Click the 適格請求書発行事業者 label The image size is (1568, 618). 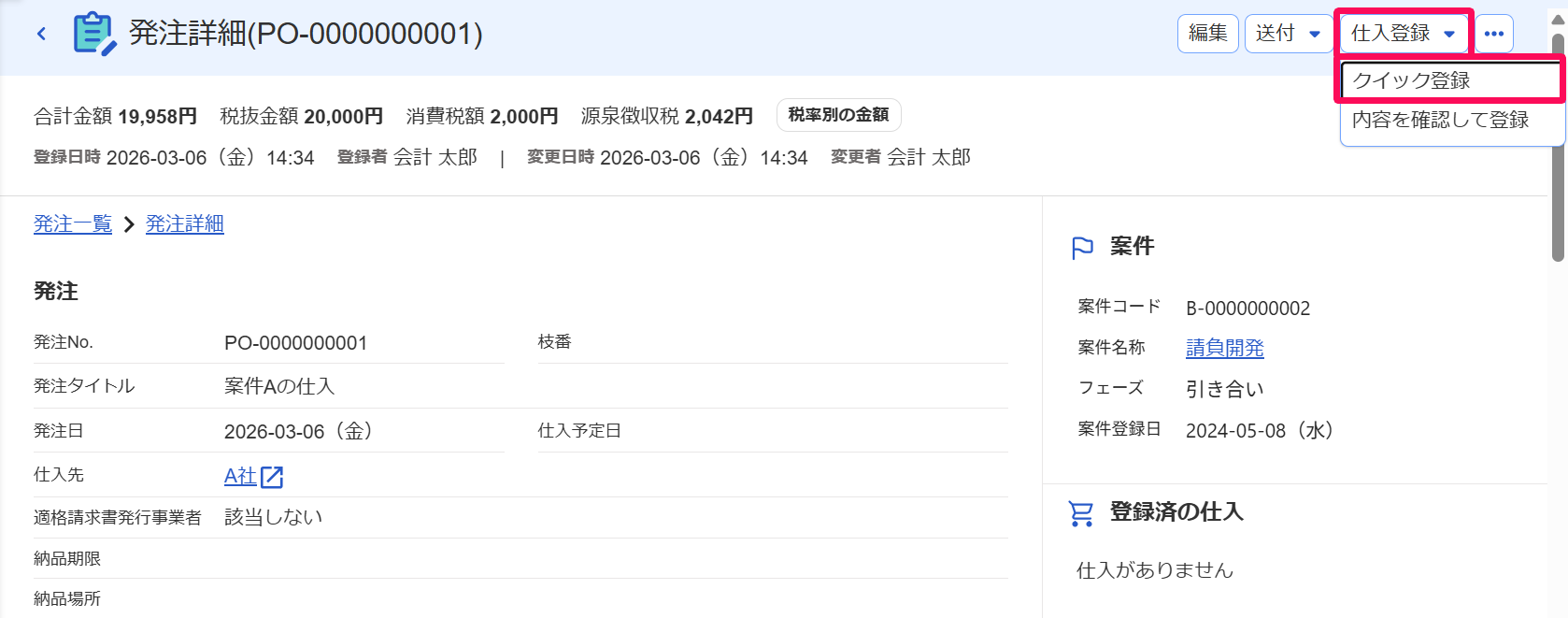[118, 518]
